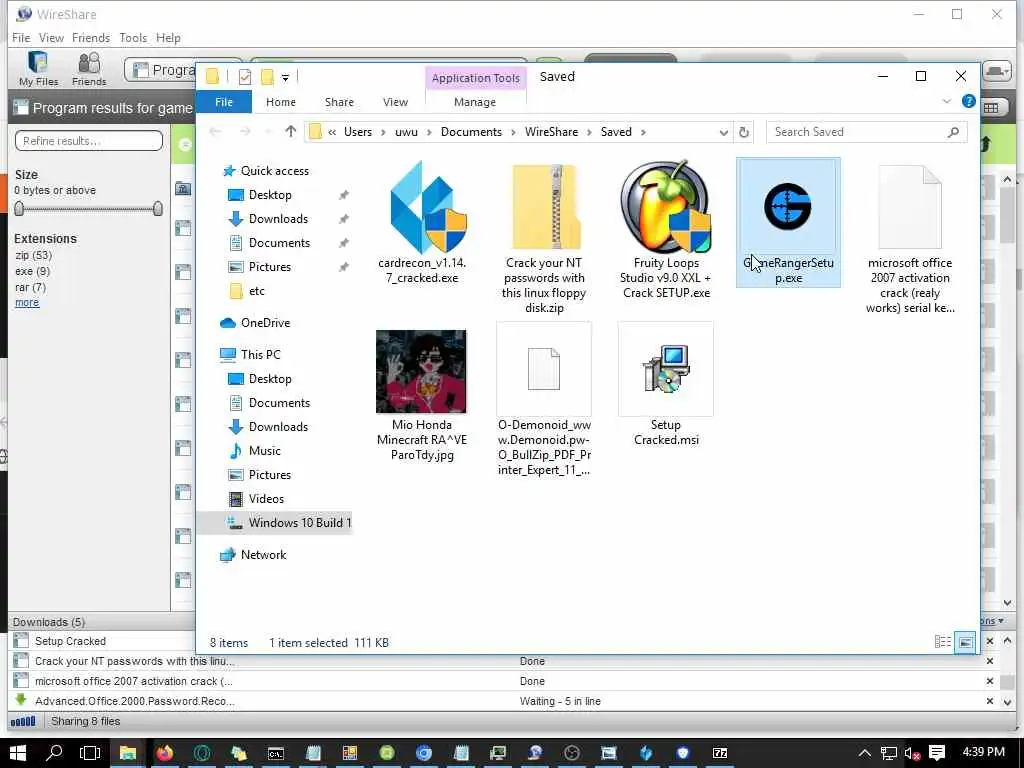Open 7-Zip from taskbar

click(x=720, y=753)
